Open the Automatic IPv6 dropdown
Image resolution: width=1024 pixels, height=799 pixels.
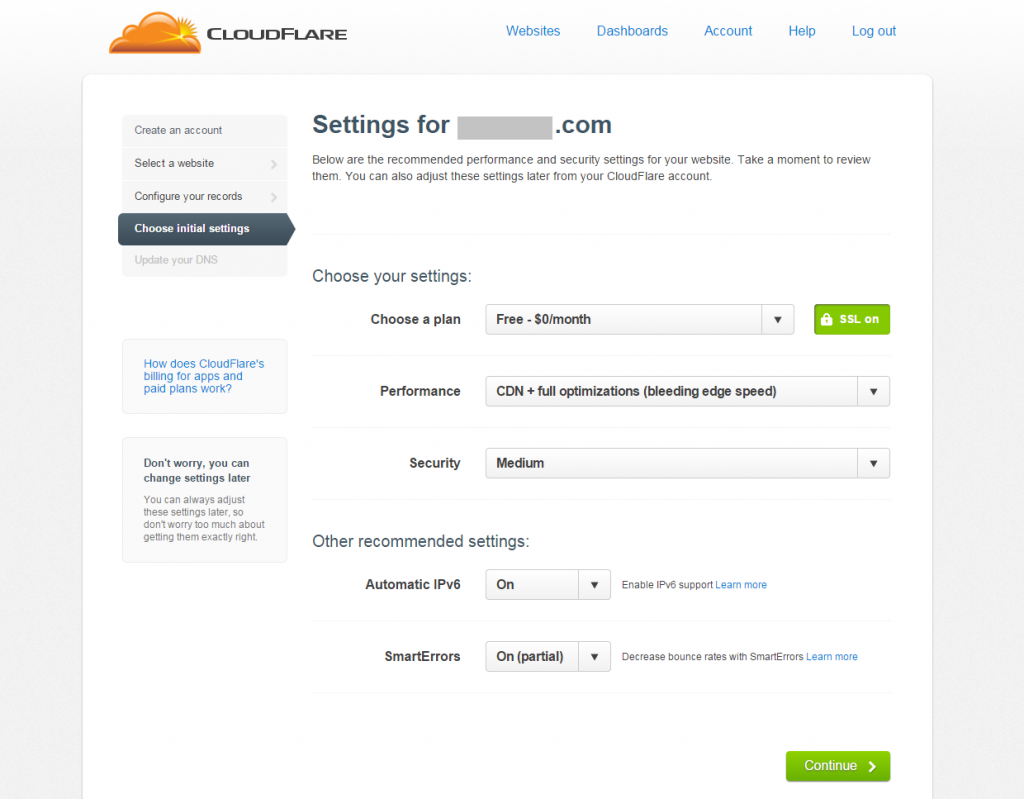548,585
